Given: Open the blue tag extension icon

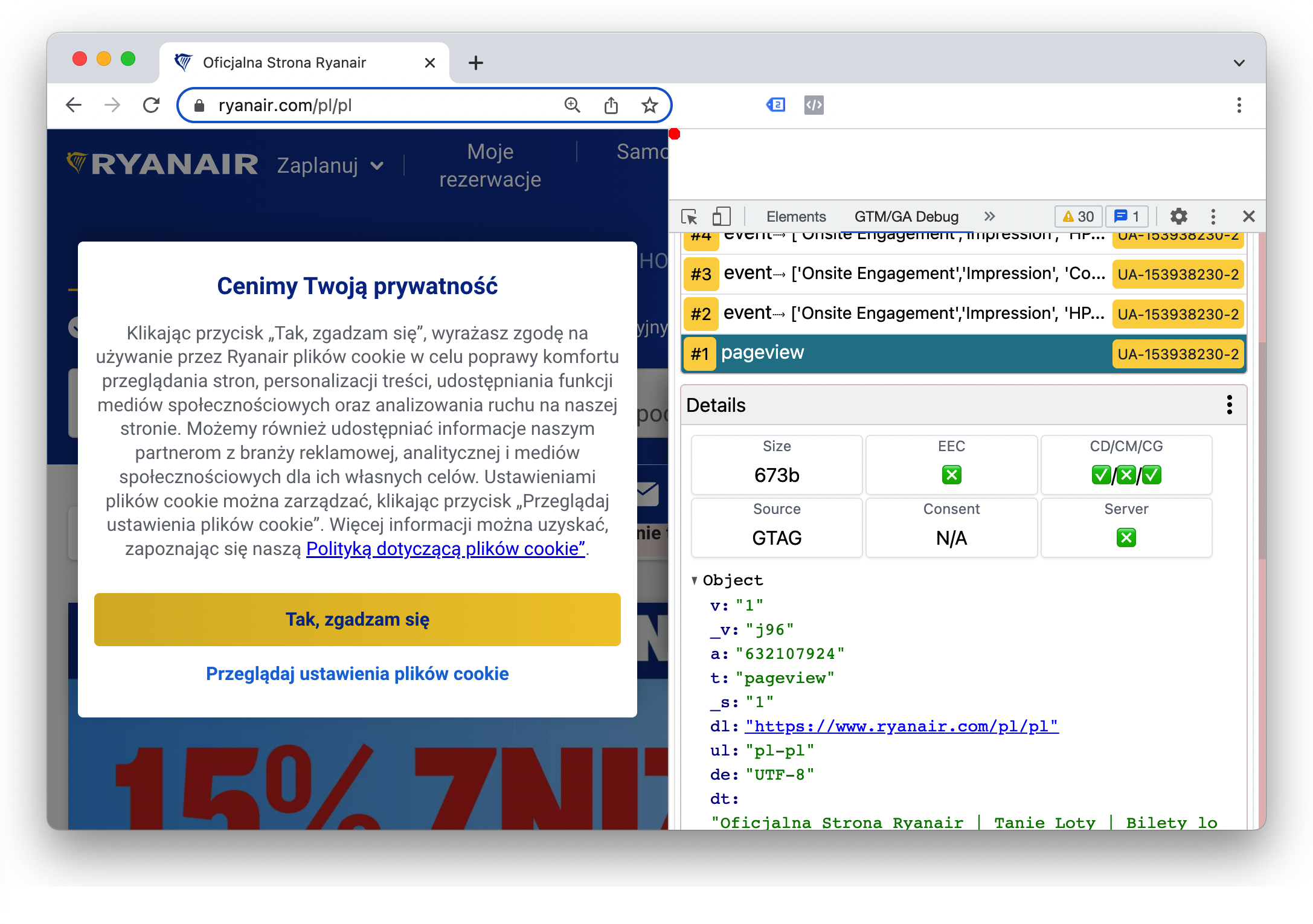Looking at the screenshot, I should coord(775,105).
